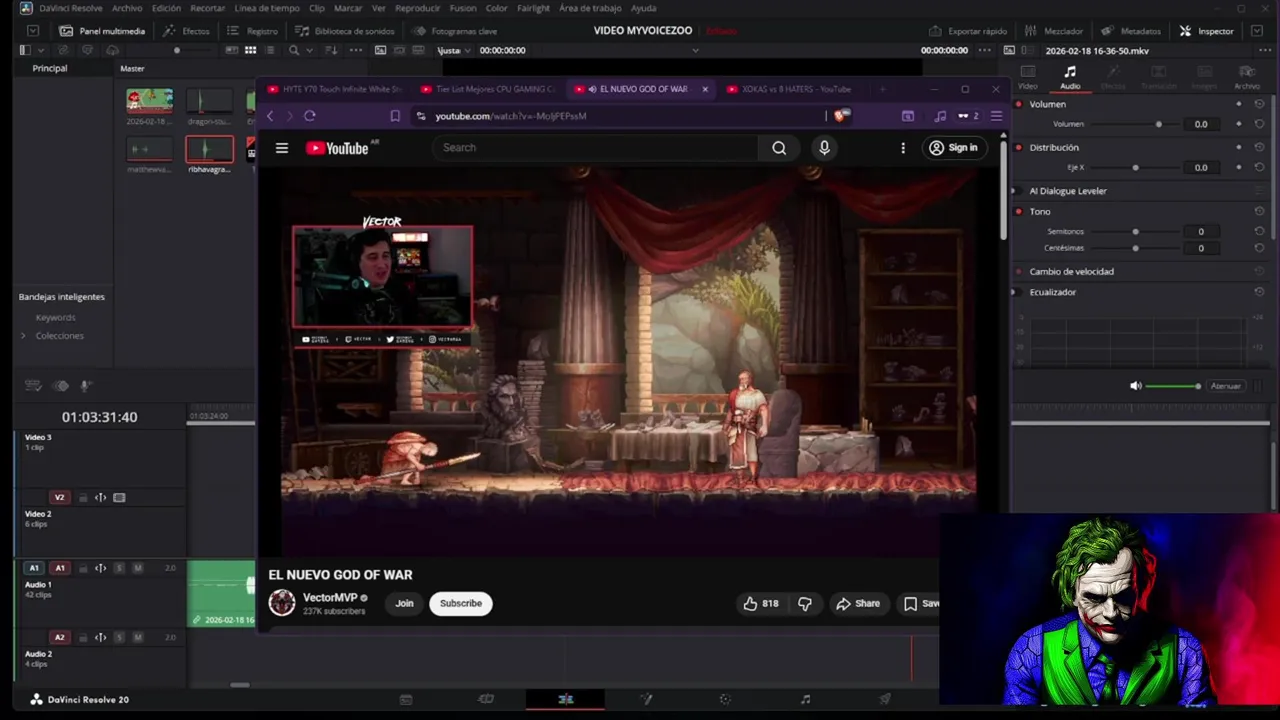Switch to HYTE Y70 Touch browser tab
The height and width of the screenshot is (720, 1280).
(x=335, y=89)
